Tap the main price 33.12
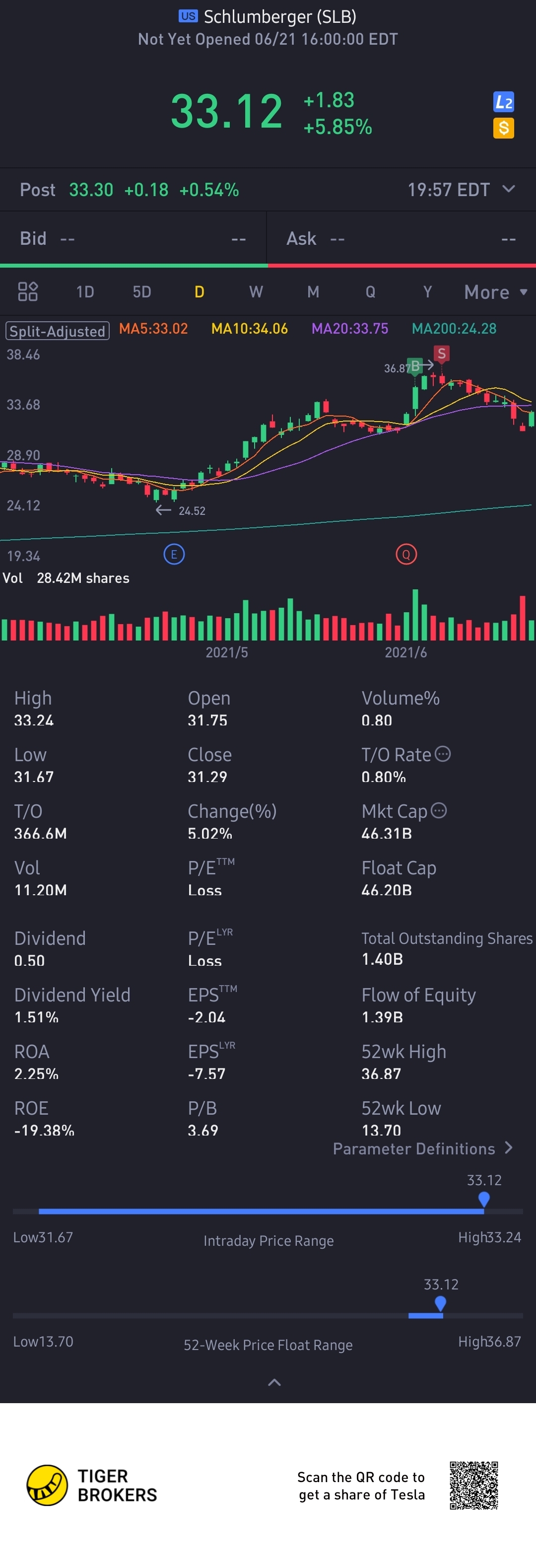 click(226, 111)
